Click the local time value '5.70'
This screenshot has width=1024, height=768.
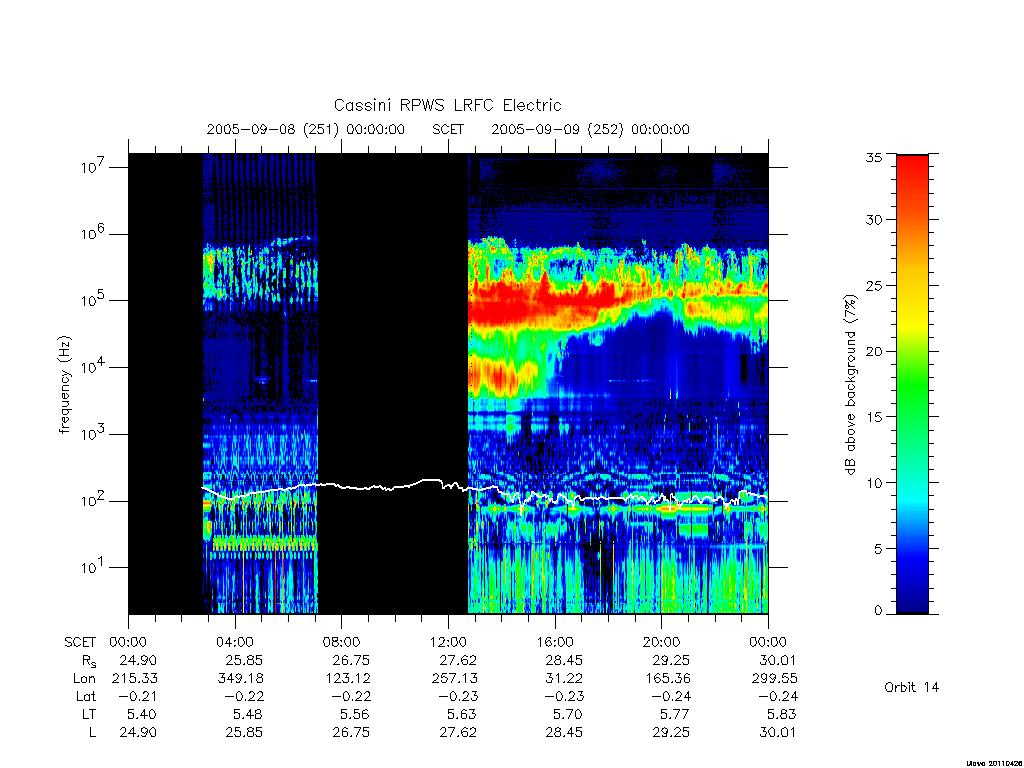[x=568, y=714]
